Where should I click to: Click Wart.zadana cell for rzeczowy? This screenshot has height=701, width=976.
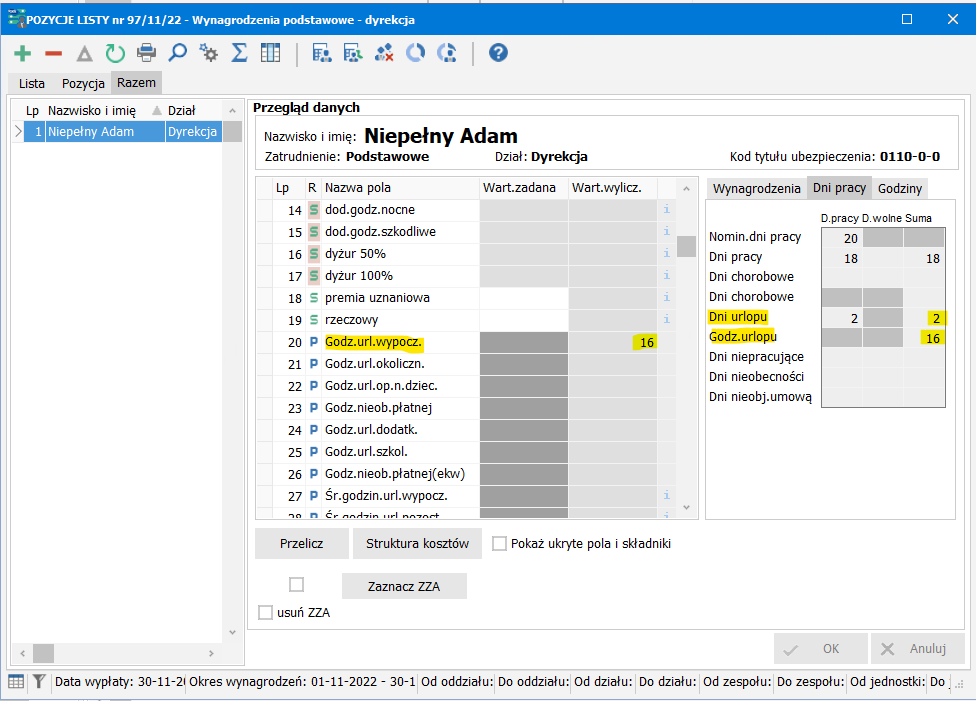(x=523, y=320)
